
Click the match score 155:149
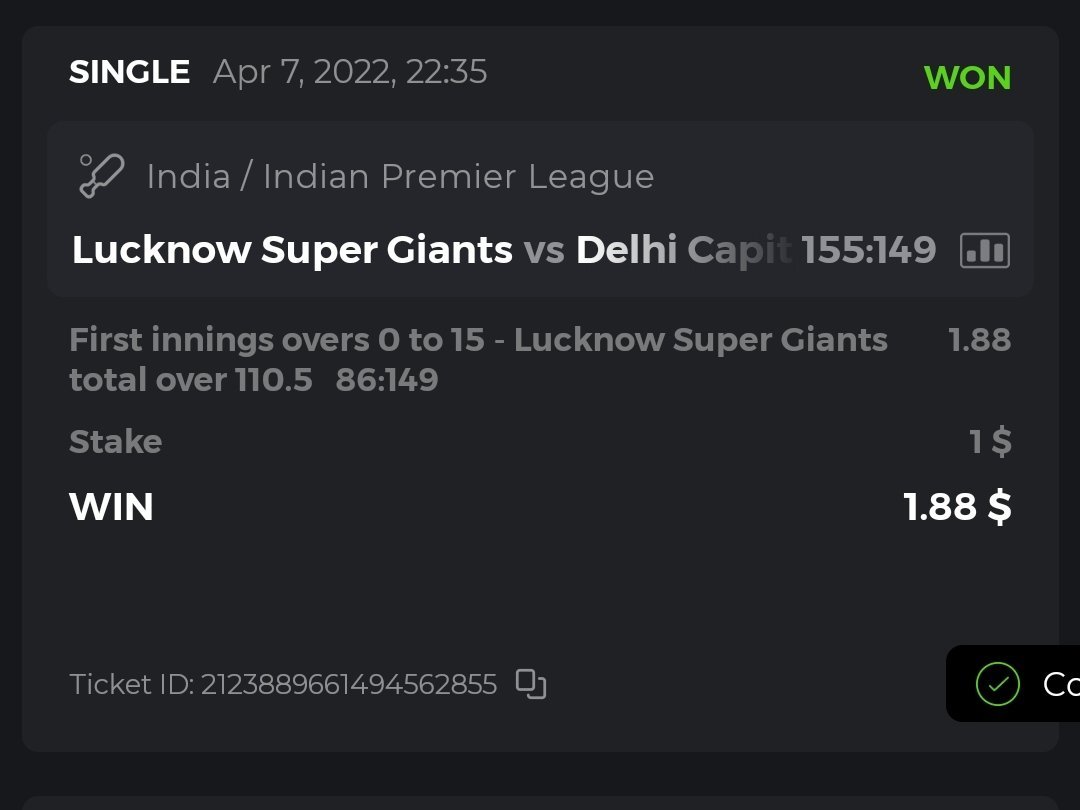point(868,250)
